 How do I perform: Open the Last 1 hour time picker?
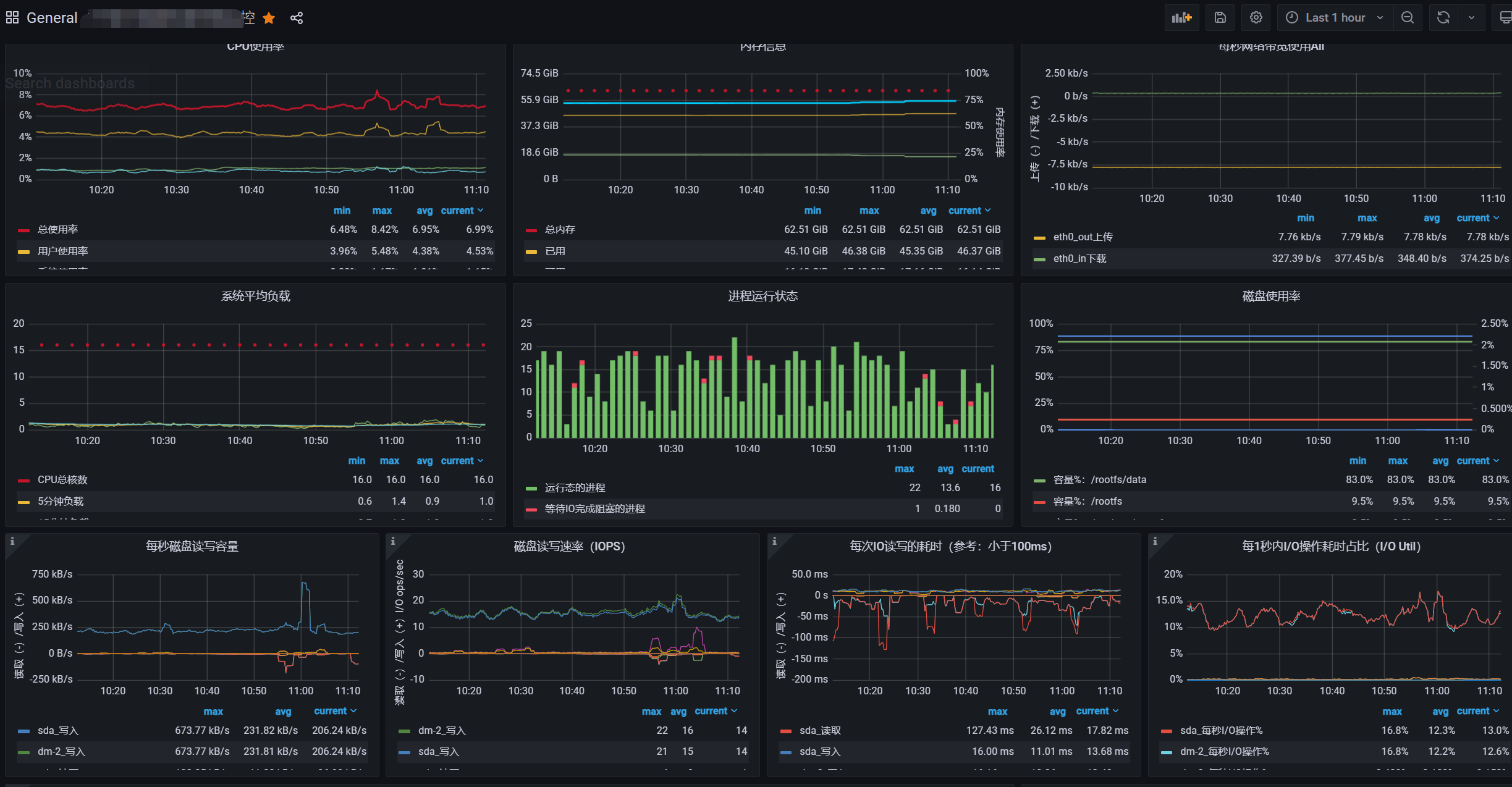(x=1335, y=17)
